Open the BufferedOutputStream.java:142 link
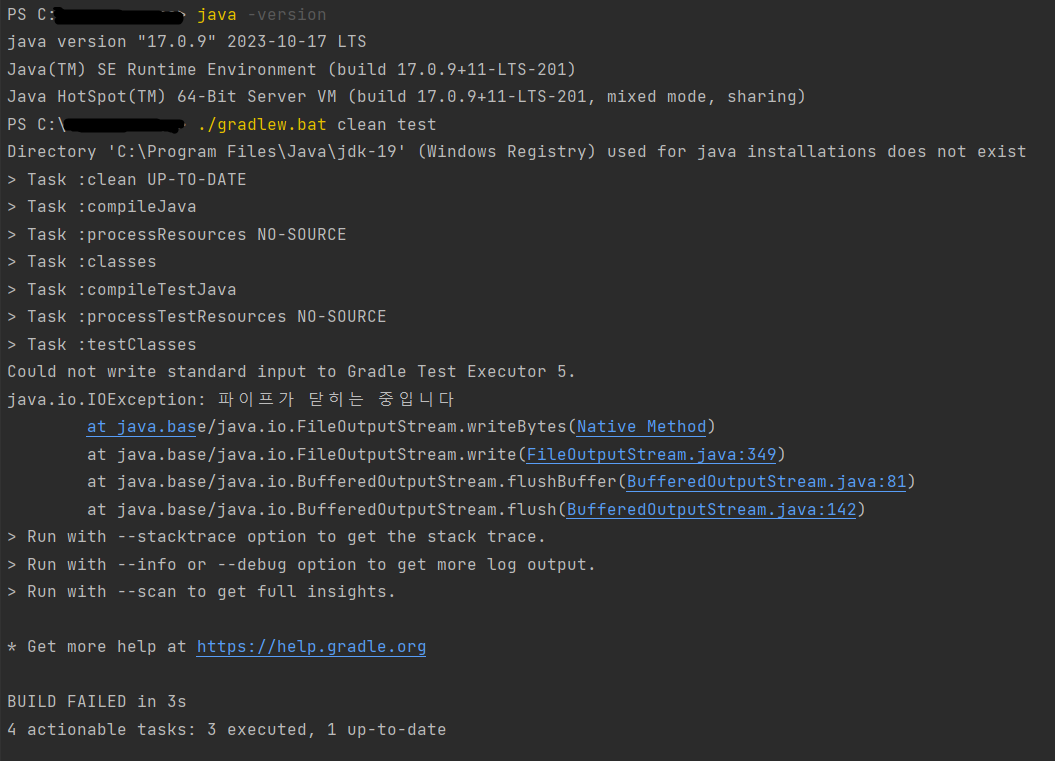 pyautogui.click(x=711, y=510)
